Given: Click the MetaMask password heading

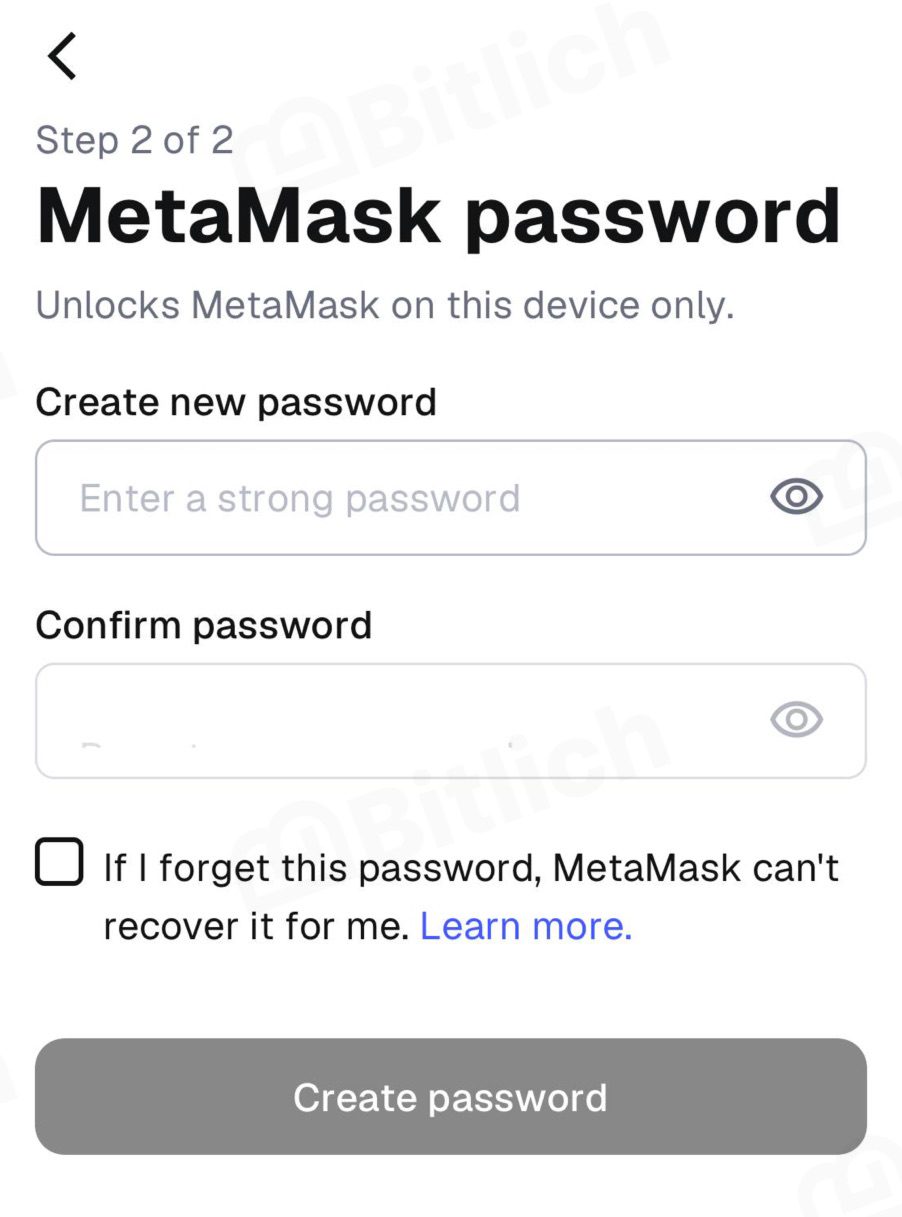Looking at the screenshot, I should 438,216.
